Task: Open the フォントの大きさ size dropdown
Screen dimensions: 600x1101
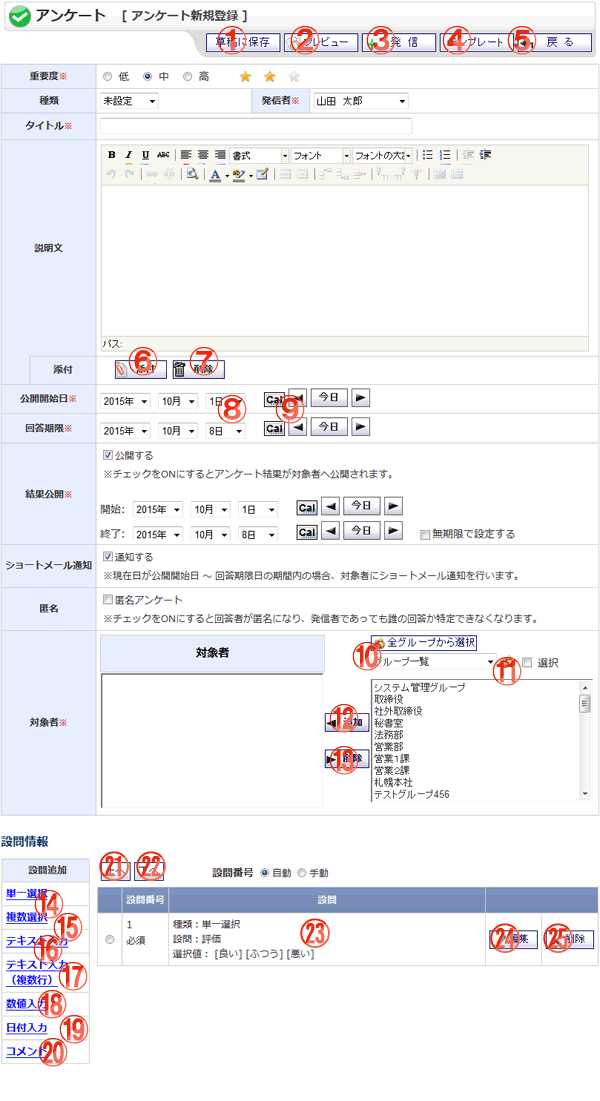Action: coord(382,156)
